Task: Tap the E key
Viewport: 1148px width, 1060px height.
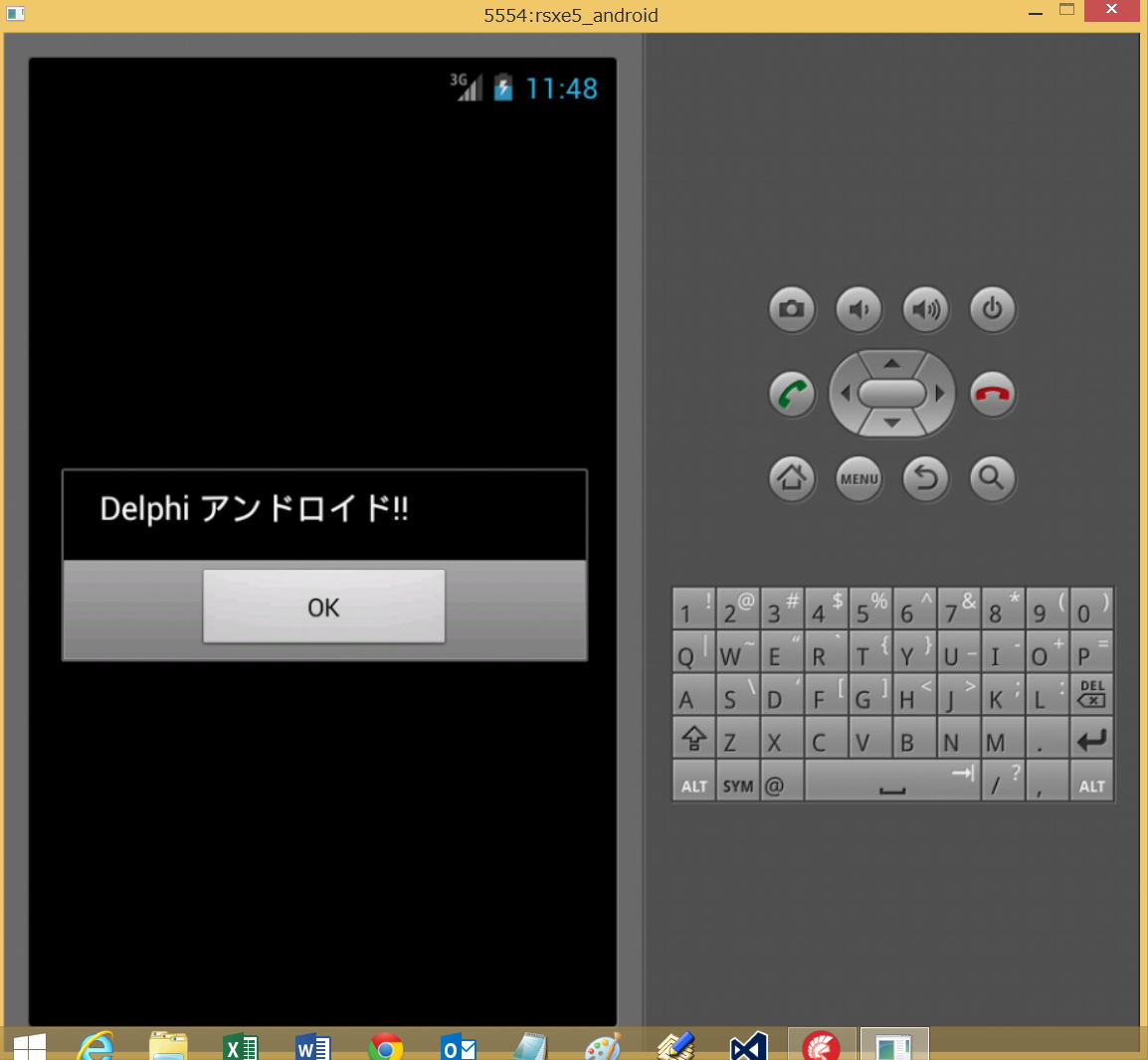Action: pyautogui.click(x=782, y=651)
